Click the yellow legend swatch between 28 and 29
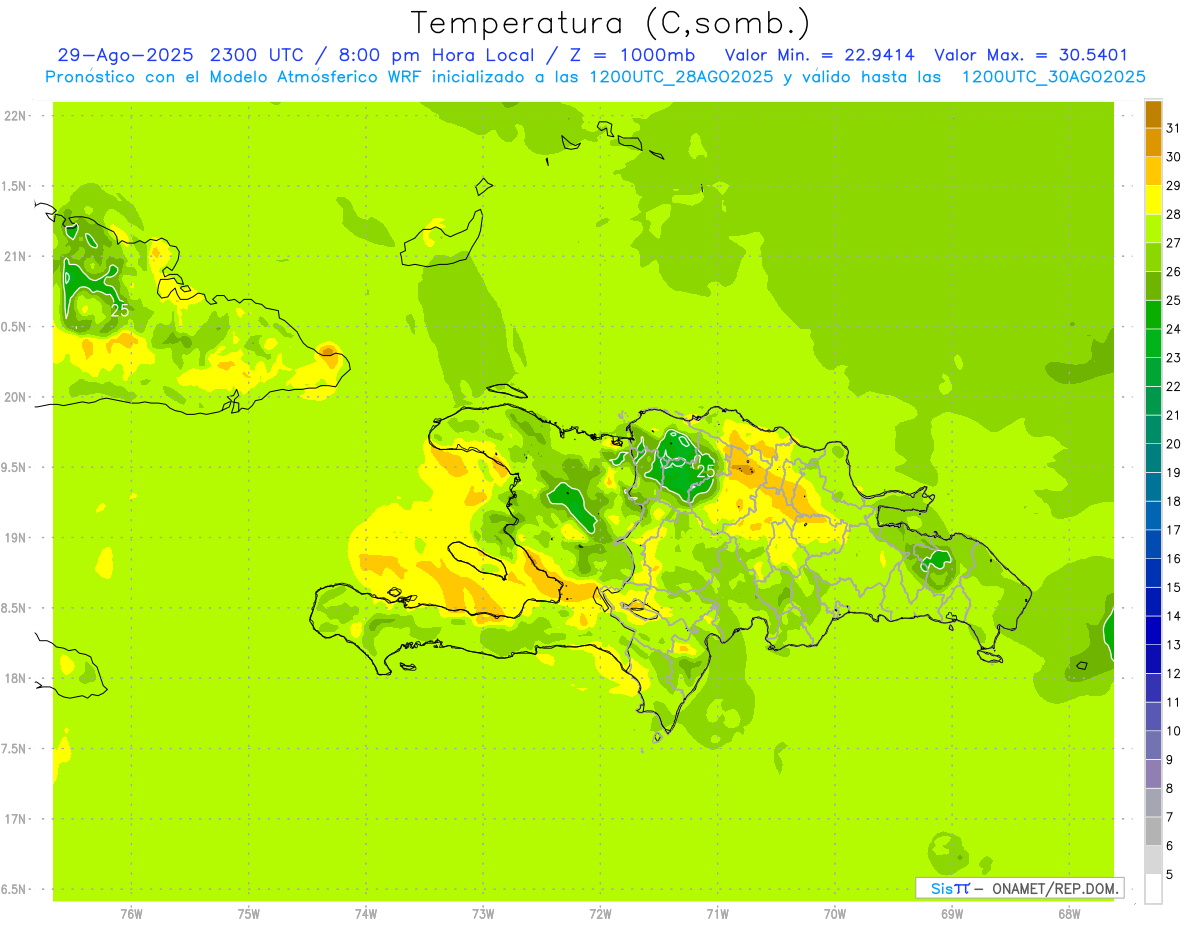Viewport: 1200px width, 927px height. point(1153,200)
